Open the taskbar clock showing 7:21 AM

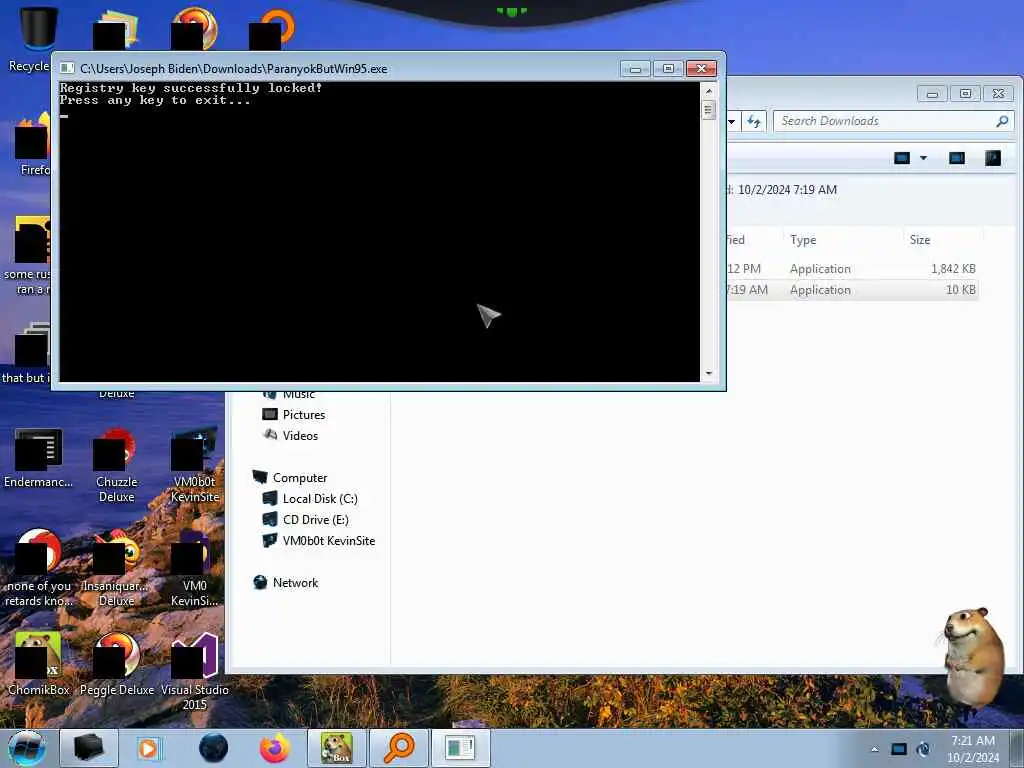click(x=972, y=749)
